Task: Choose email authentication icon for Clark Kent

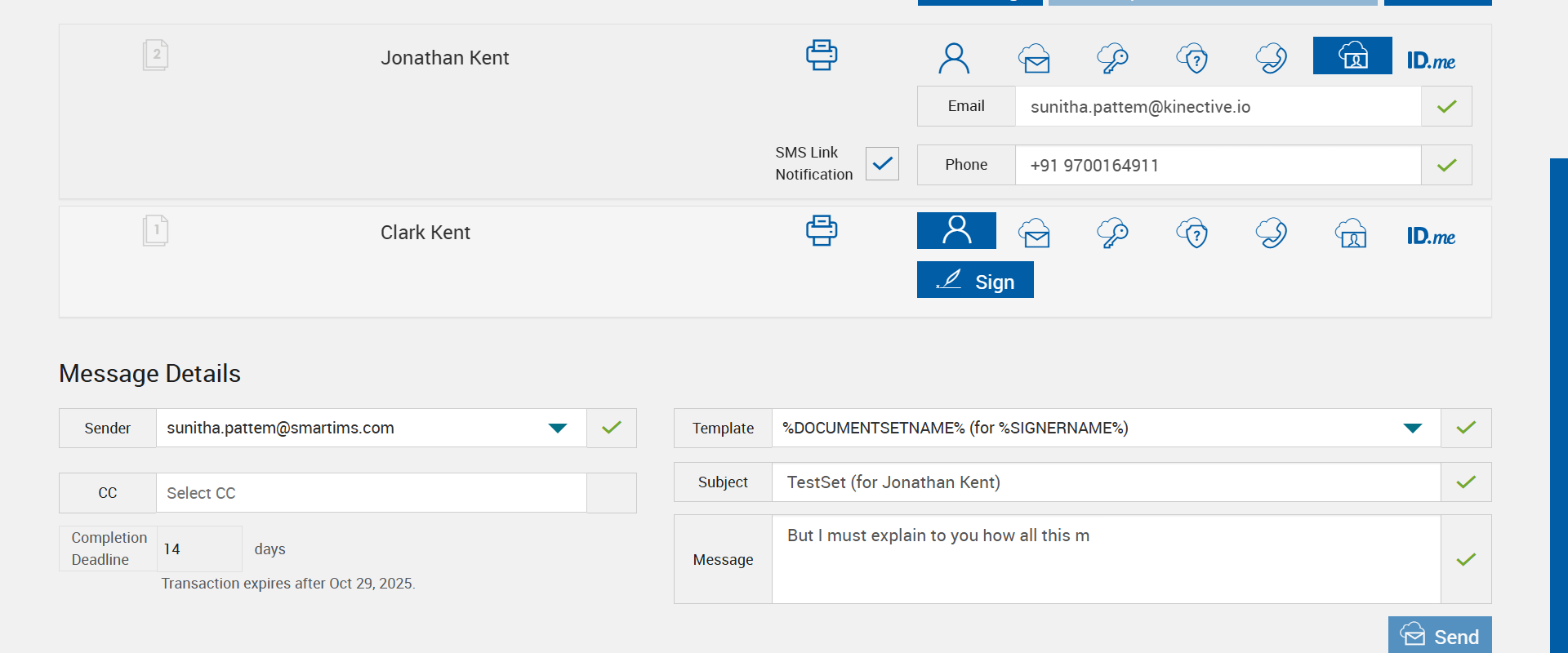Action: pos(1034,233)
